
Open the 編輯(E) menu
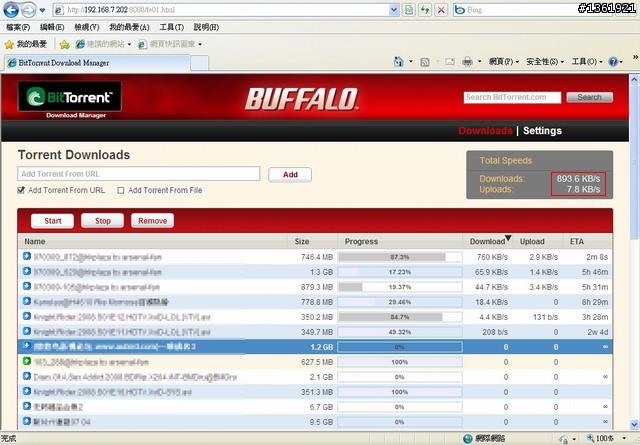tap(52, 27)
